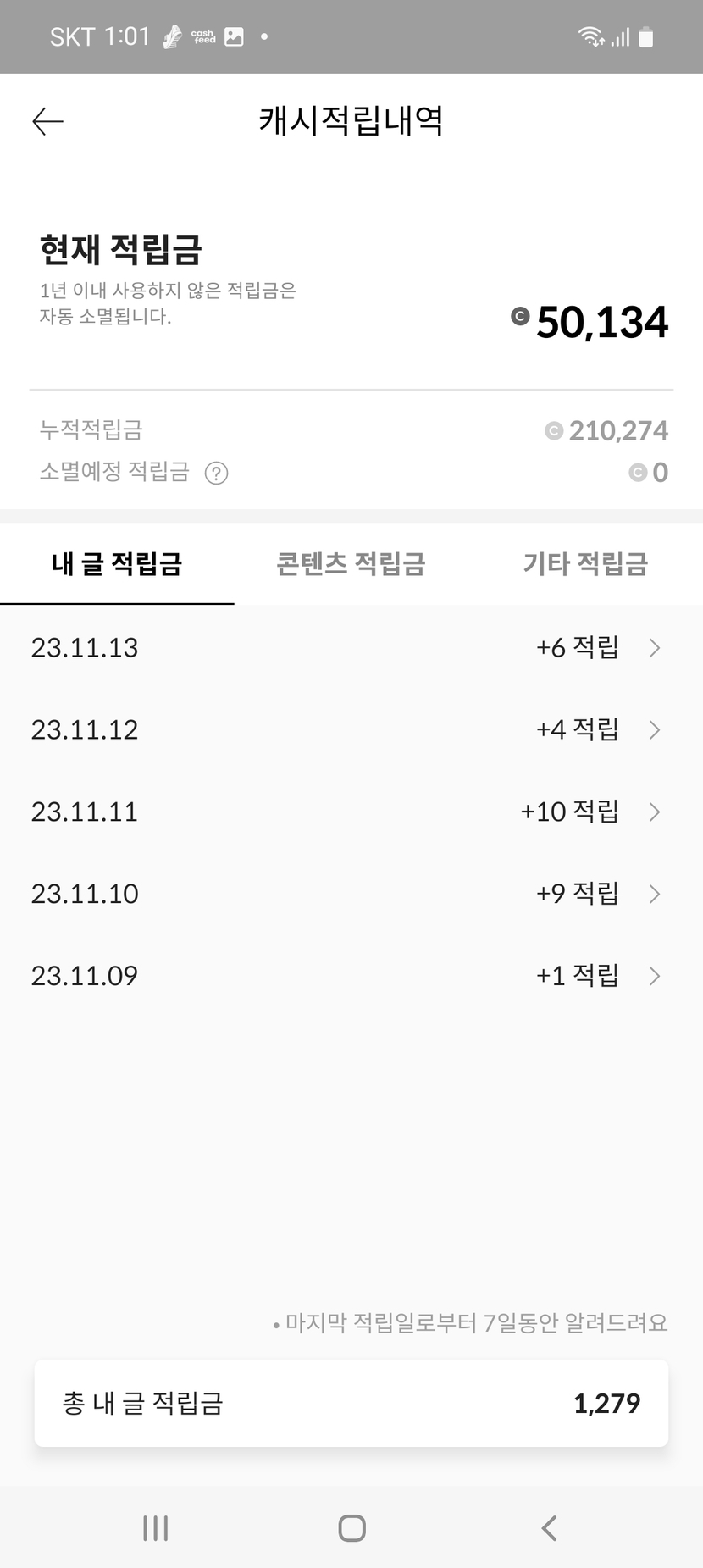Open the 23.11.10 entry chevron
703x1568 pixels.
click(654, 895)
